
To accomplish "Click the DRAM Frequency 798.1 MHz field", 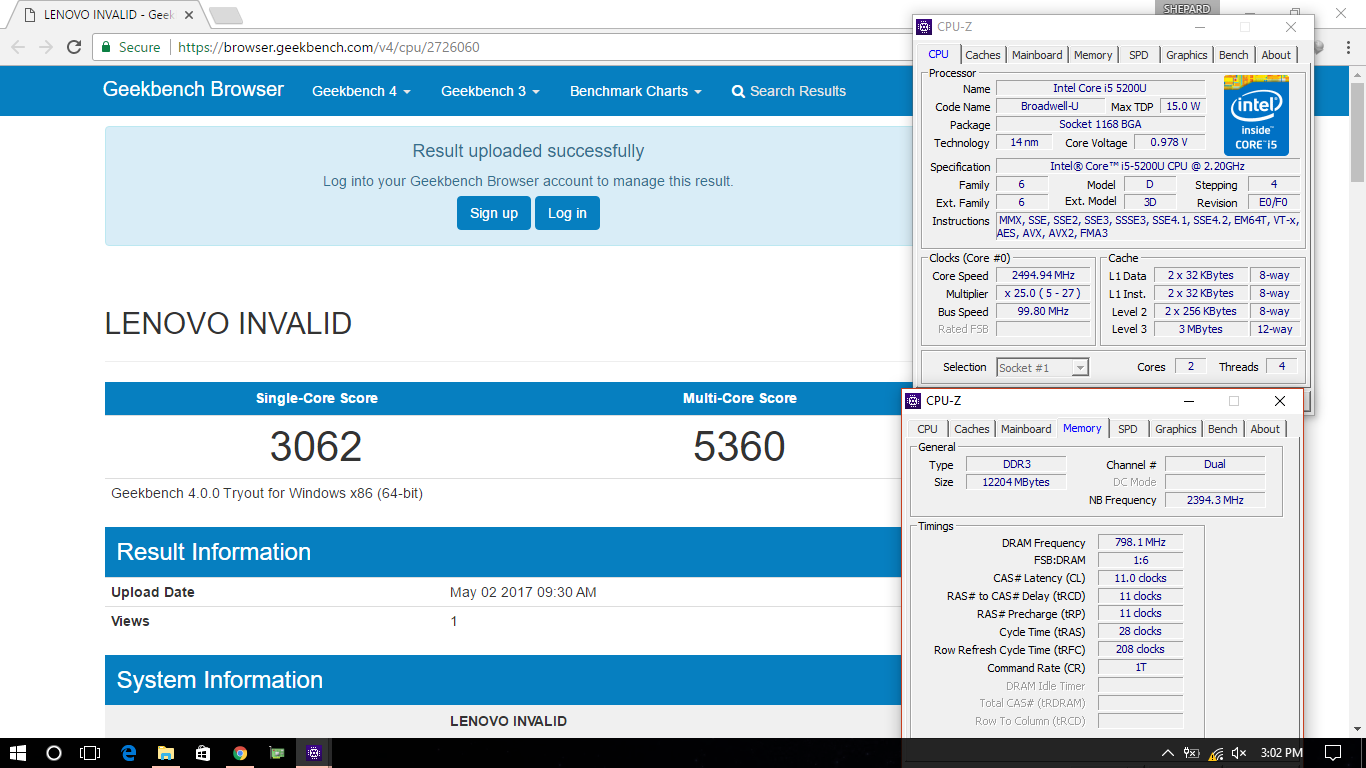I will click(1140, 543).
